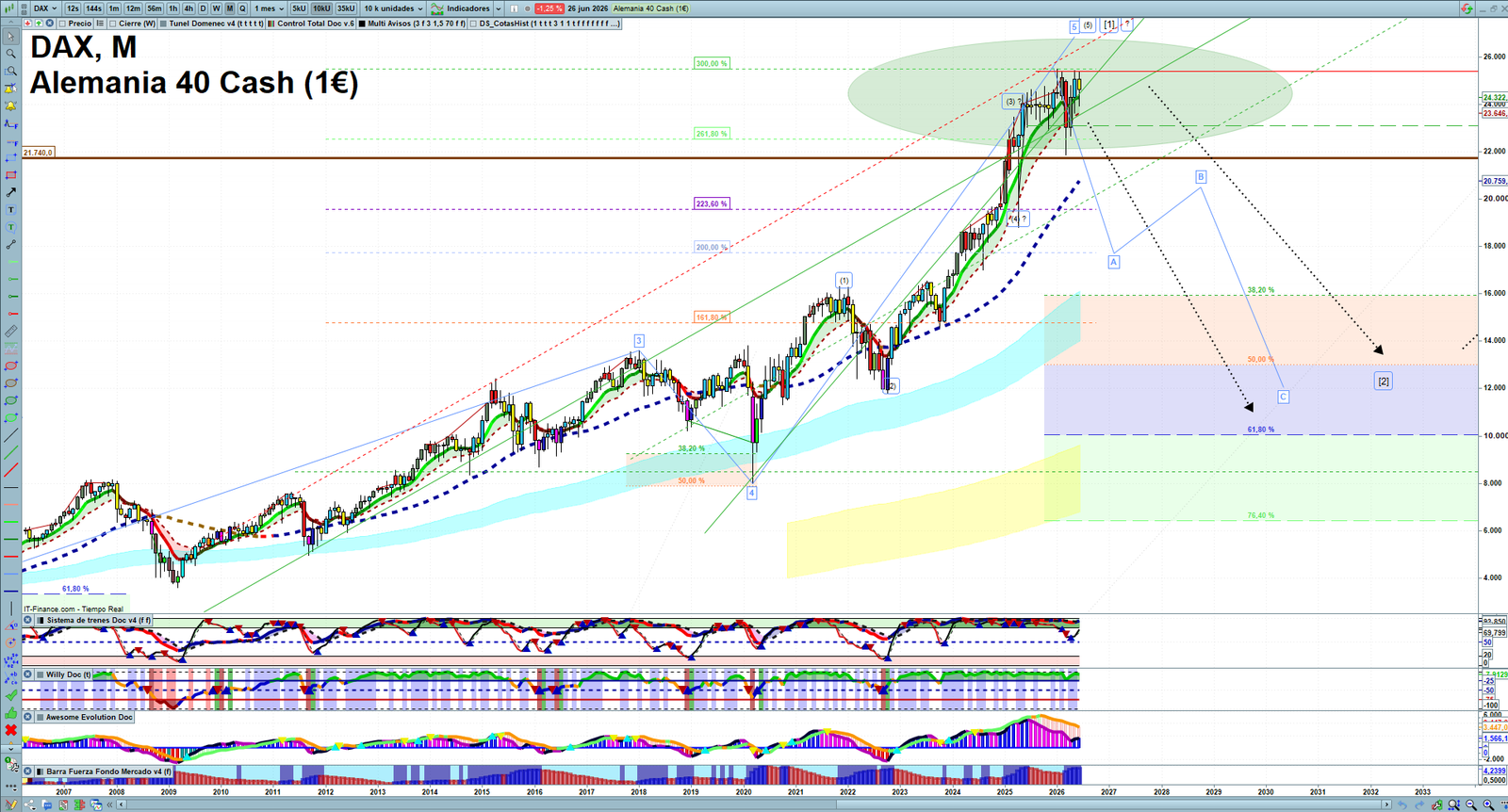Select the 144s timeframe
1508x812 pixels.
93,8
